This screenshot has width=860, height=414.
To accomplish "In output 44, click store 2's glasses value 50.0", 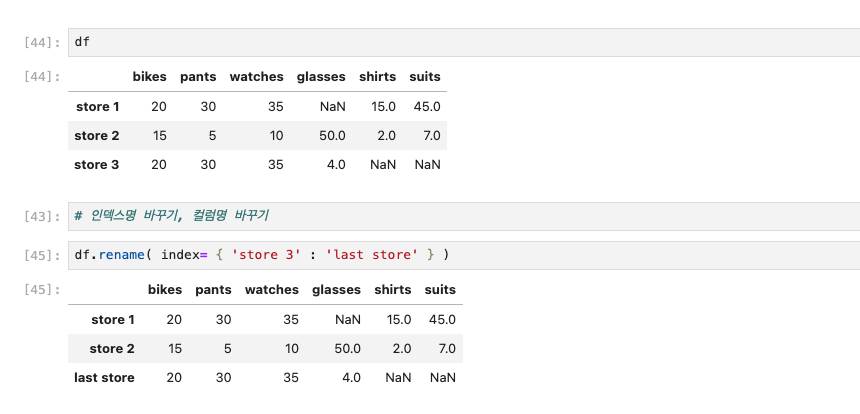I will 332,135.
